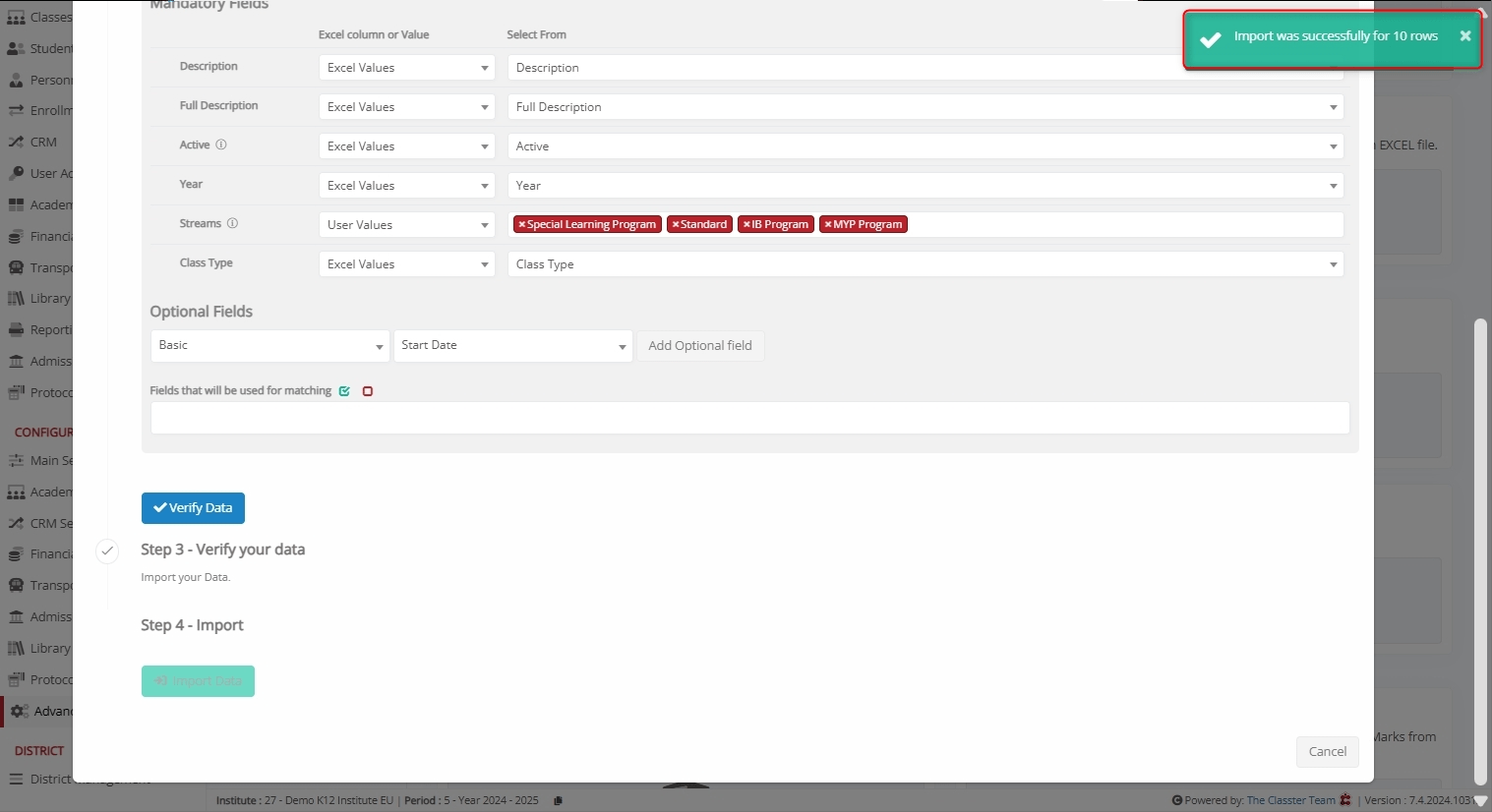Close the import success notification
The height and width of the screenshot is (812, 1492).
click(x=1464, y=36)
